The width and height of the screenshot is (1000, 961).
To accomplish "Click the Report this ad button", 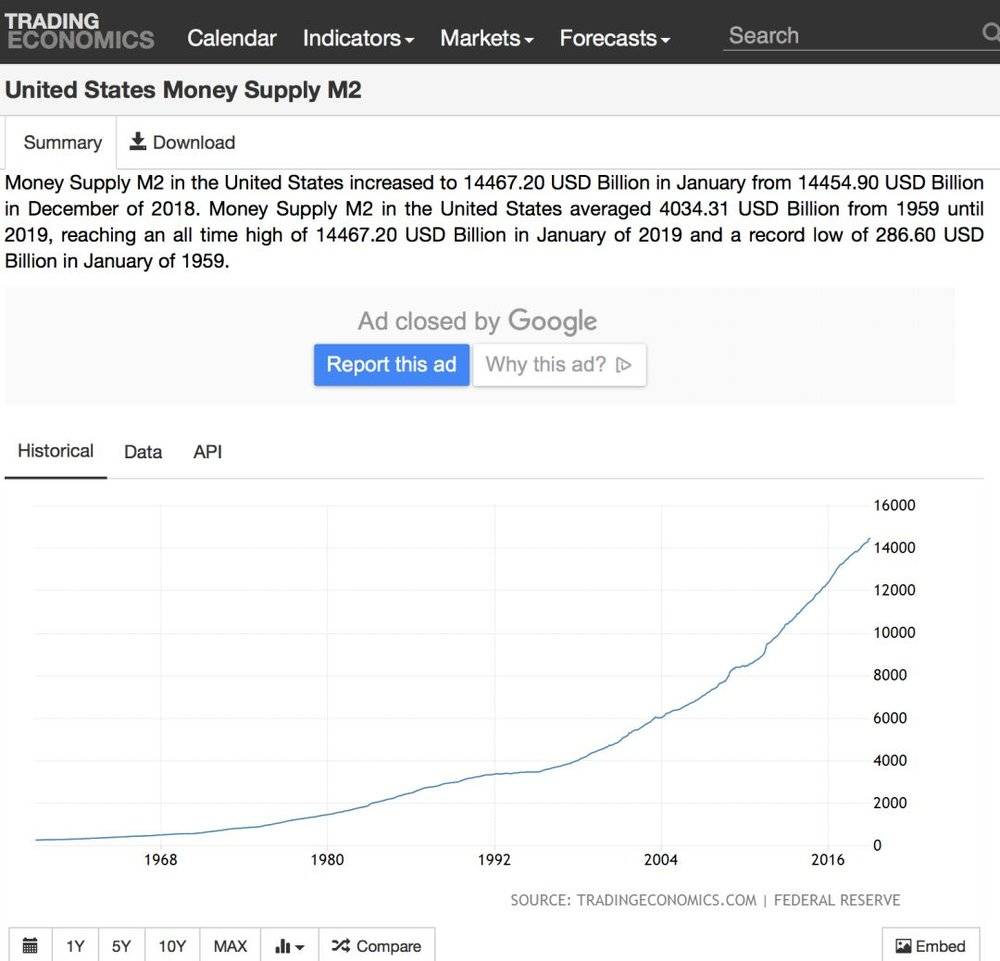I will point(392,365).
